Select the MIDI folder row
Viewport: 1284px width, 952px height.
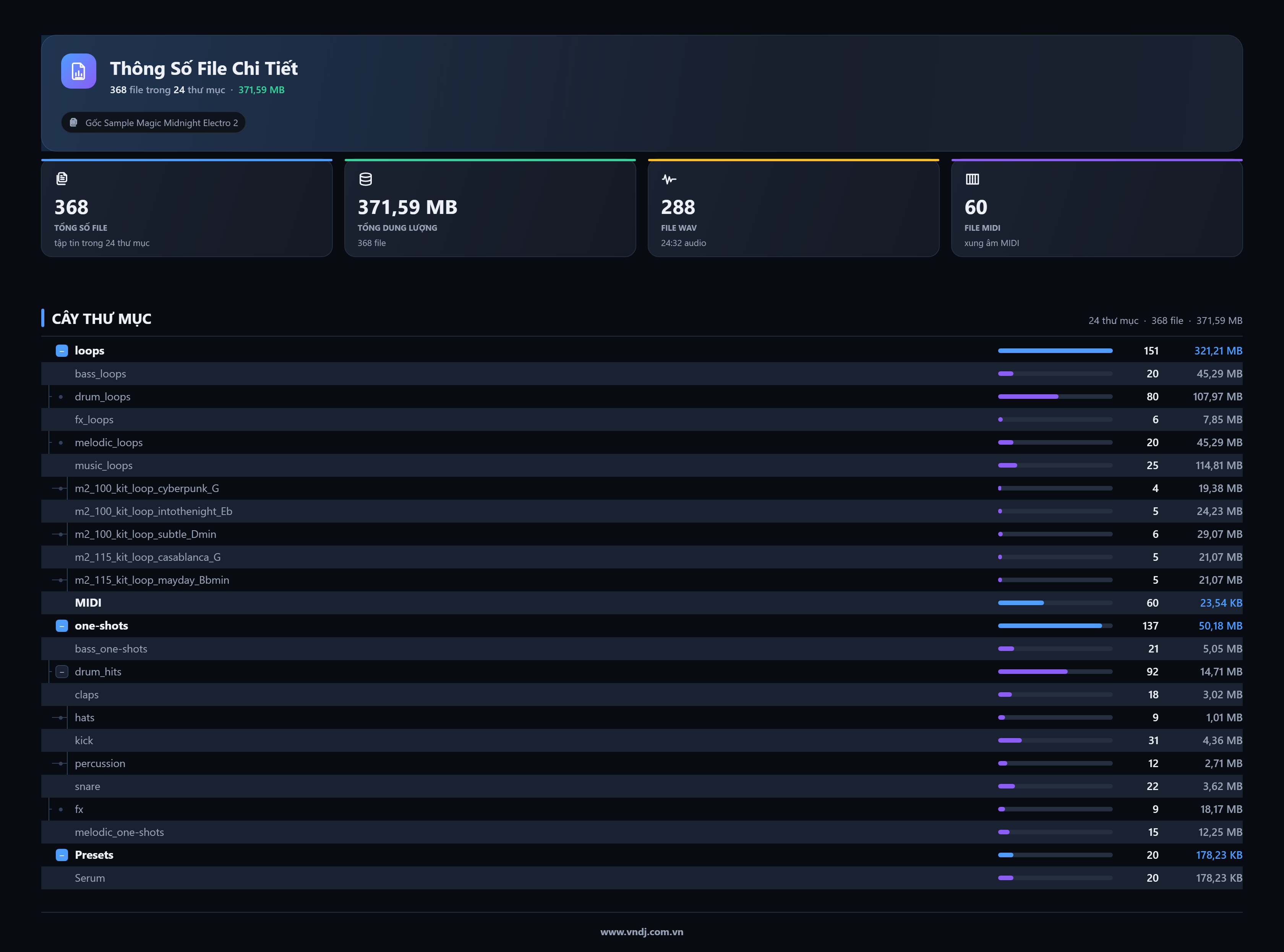641,603
